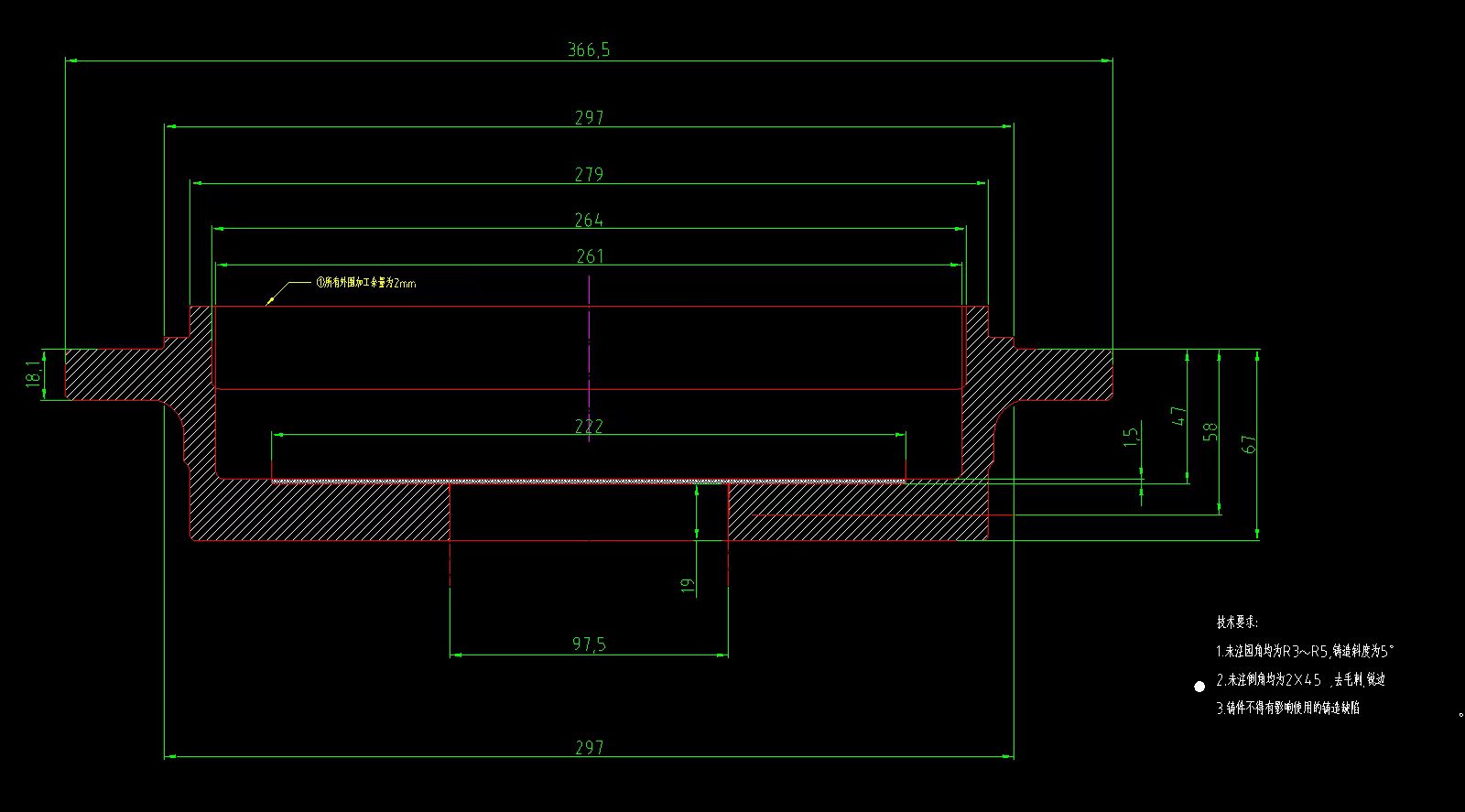
Task: Click the vertical 67 height dimension
Action: (1250, 443)
